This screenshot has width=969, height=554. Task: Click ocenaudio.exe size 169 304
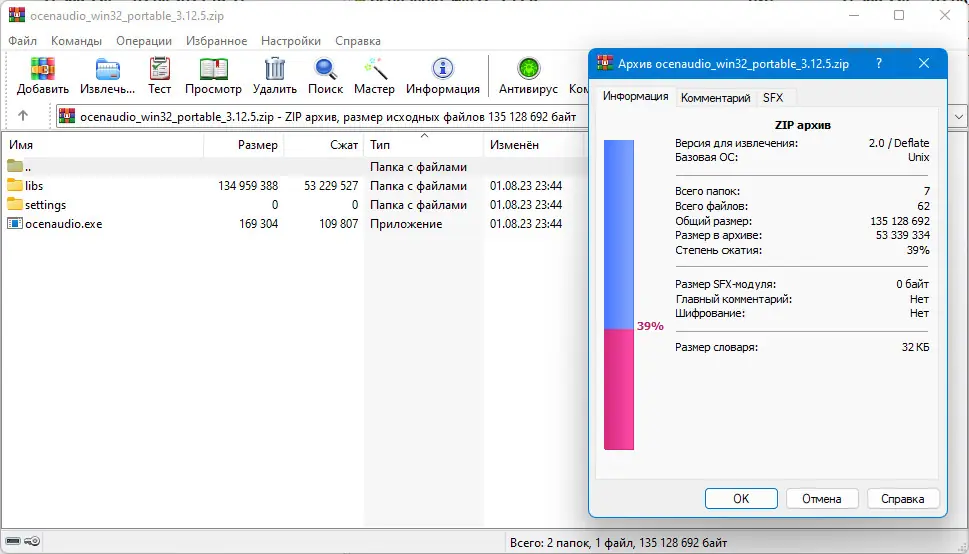[258, 224]
